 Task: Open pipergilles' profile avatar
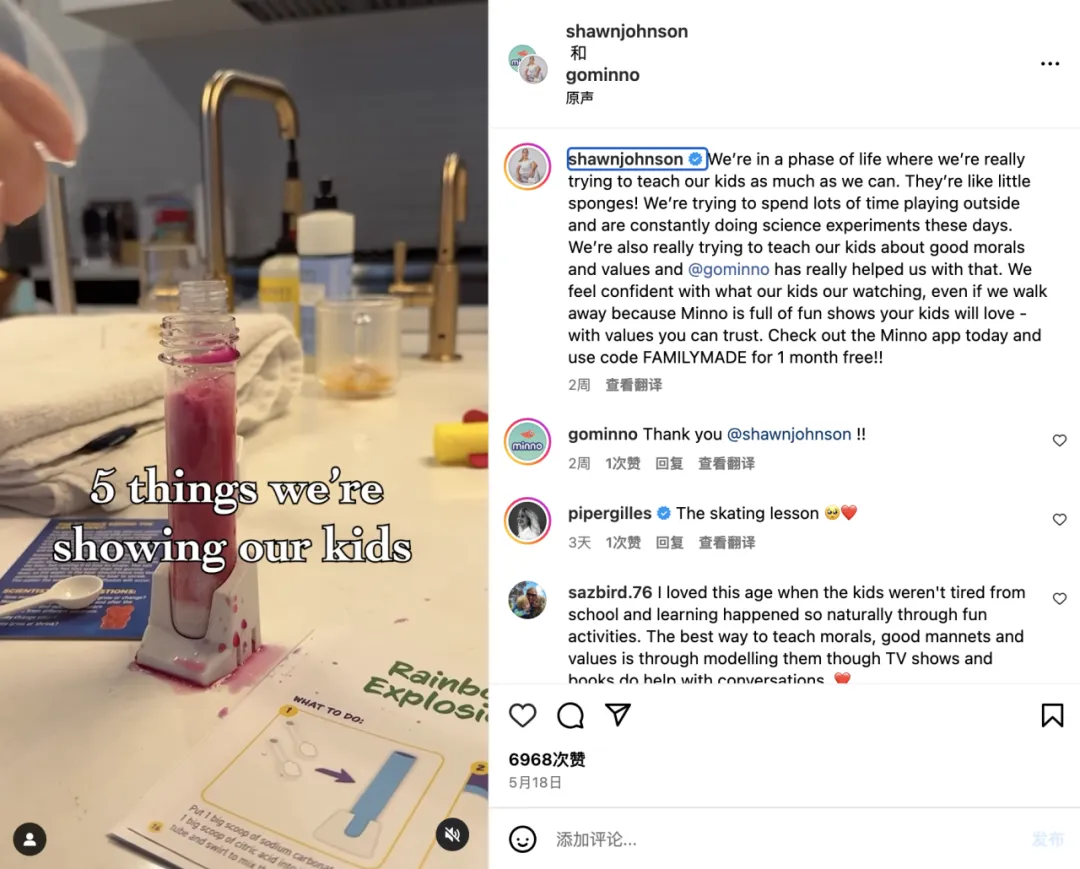point(528,521)
